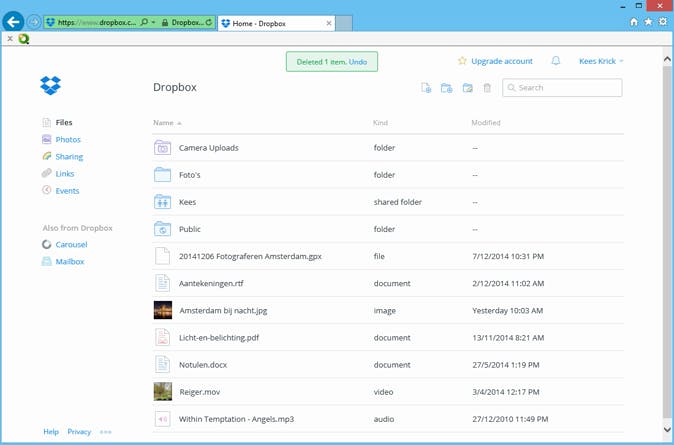The image size is (674, 445).
Task: Open the Camera Uploads folder name
Action: click(x=208, y=148)
